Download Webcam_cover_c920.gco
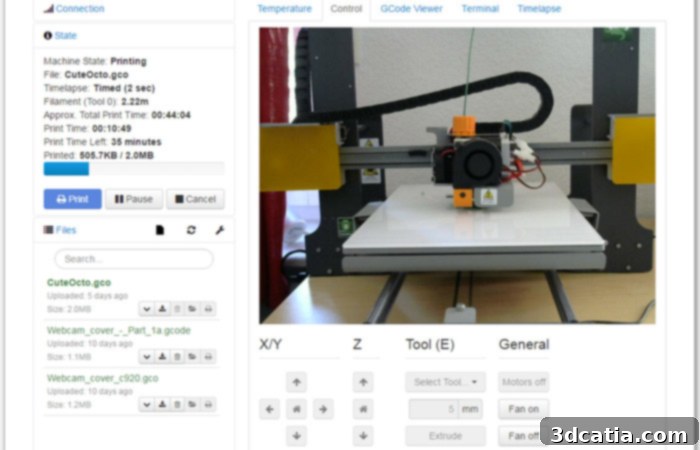This screenshot has height=450, width=700. tap(162, 404)
